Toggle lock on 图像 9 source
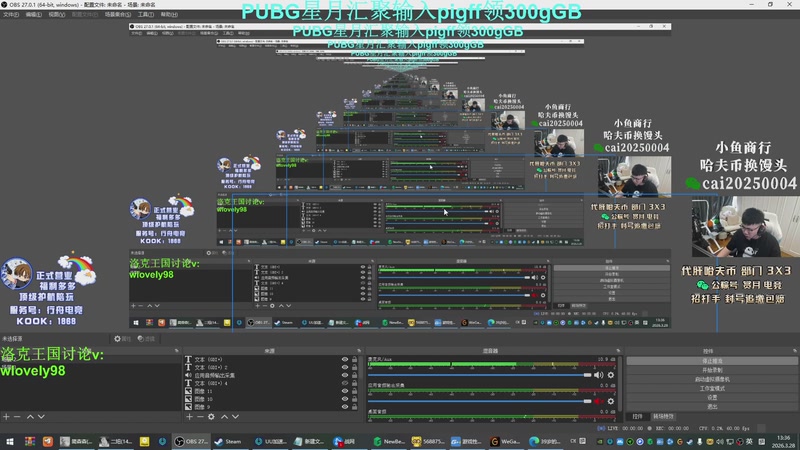This screenshot has height=450, width=800. pyautogui.click(x=355, y=407)
